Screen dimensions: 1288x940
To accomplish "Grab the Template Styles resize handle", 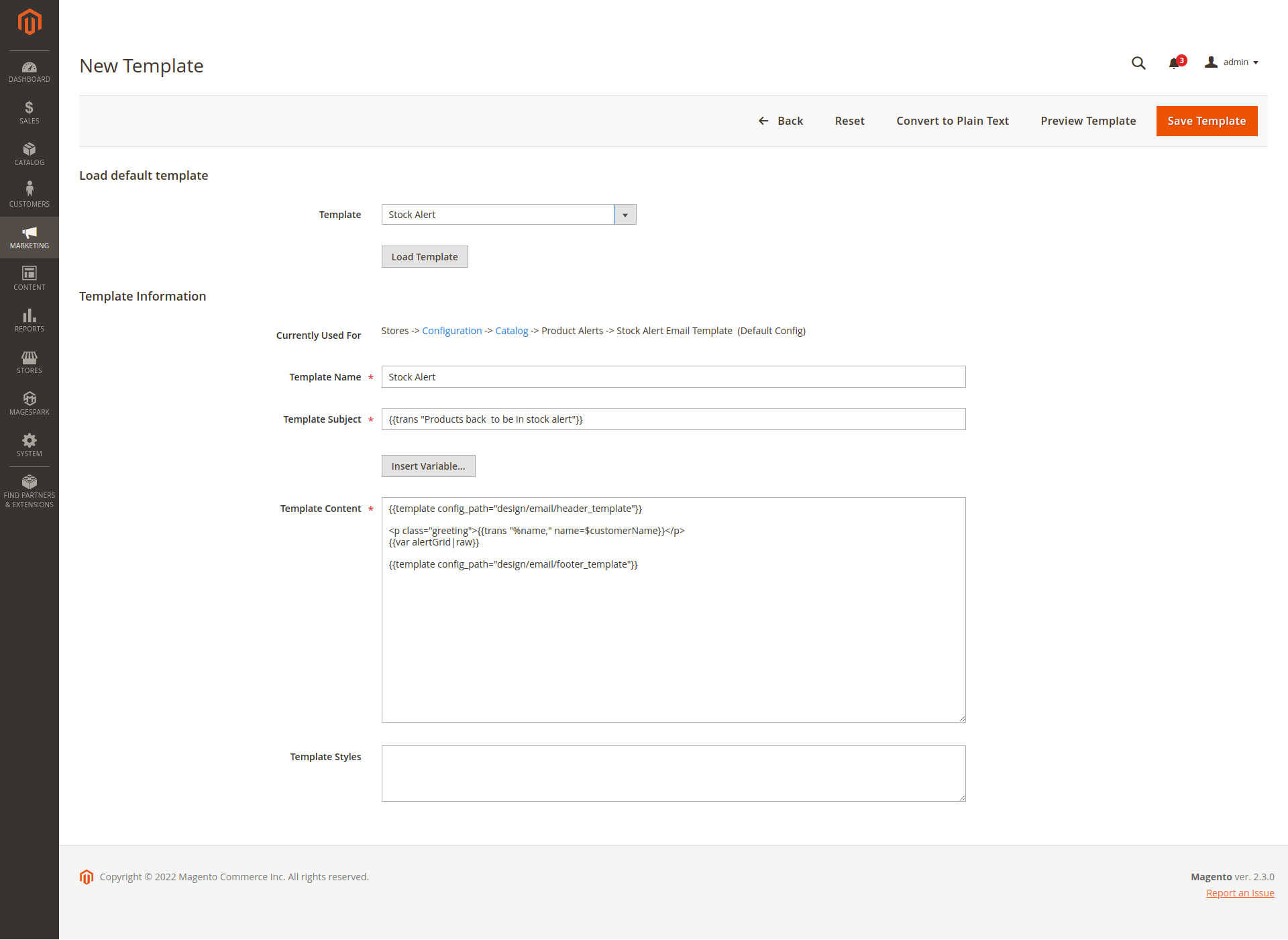I will (961, 797).
